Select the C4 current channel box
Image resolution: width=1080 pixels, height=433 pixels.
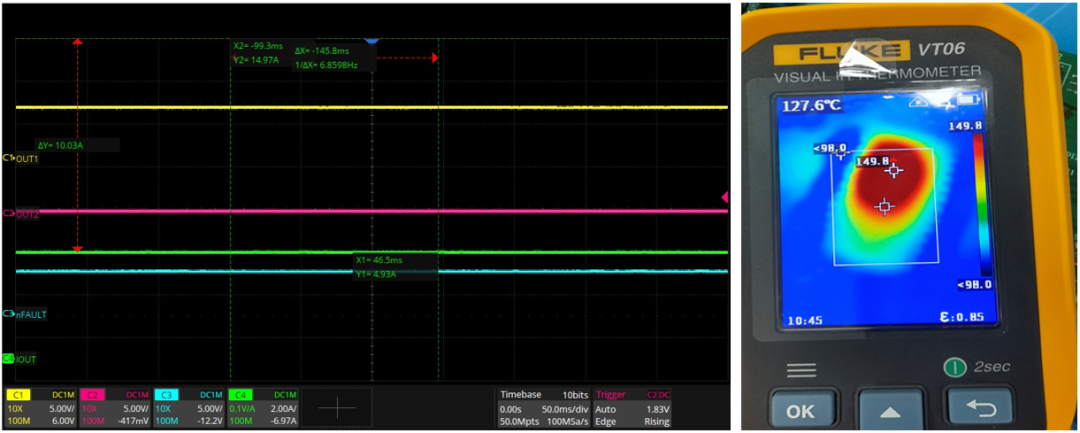tap(262, 408)
